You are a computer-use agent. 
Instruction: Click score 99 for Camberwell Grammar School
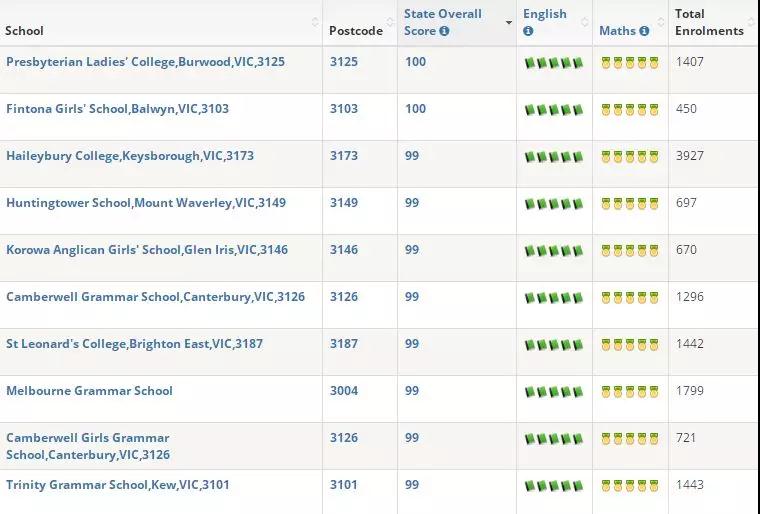point(412,297)
